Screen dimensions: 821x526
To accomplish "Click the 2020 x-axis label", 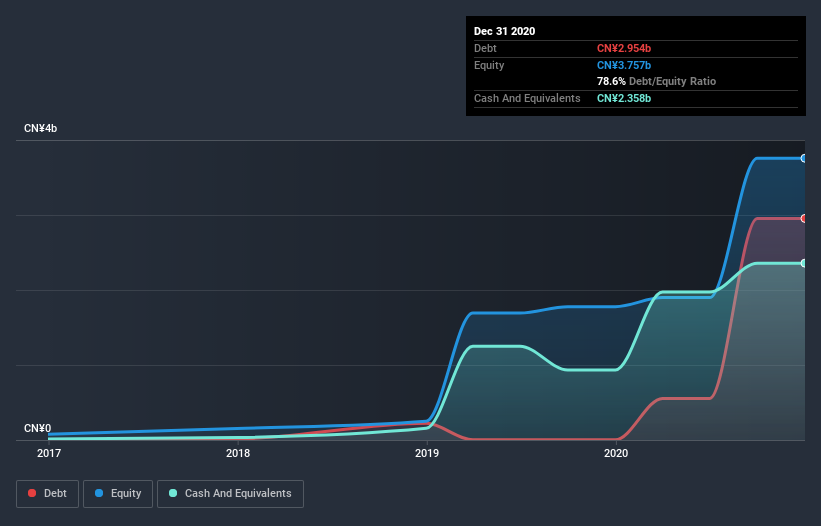I will [616, 453].
